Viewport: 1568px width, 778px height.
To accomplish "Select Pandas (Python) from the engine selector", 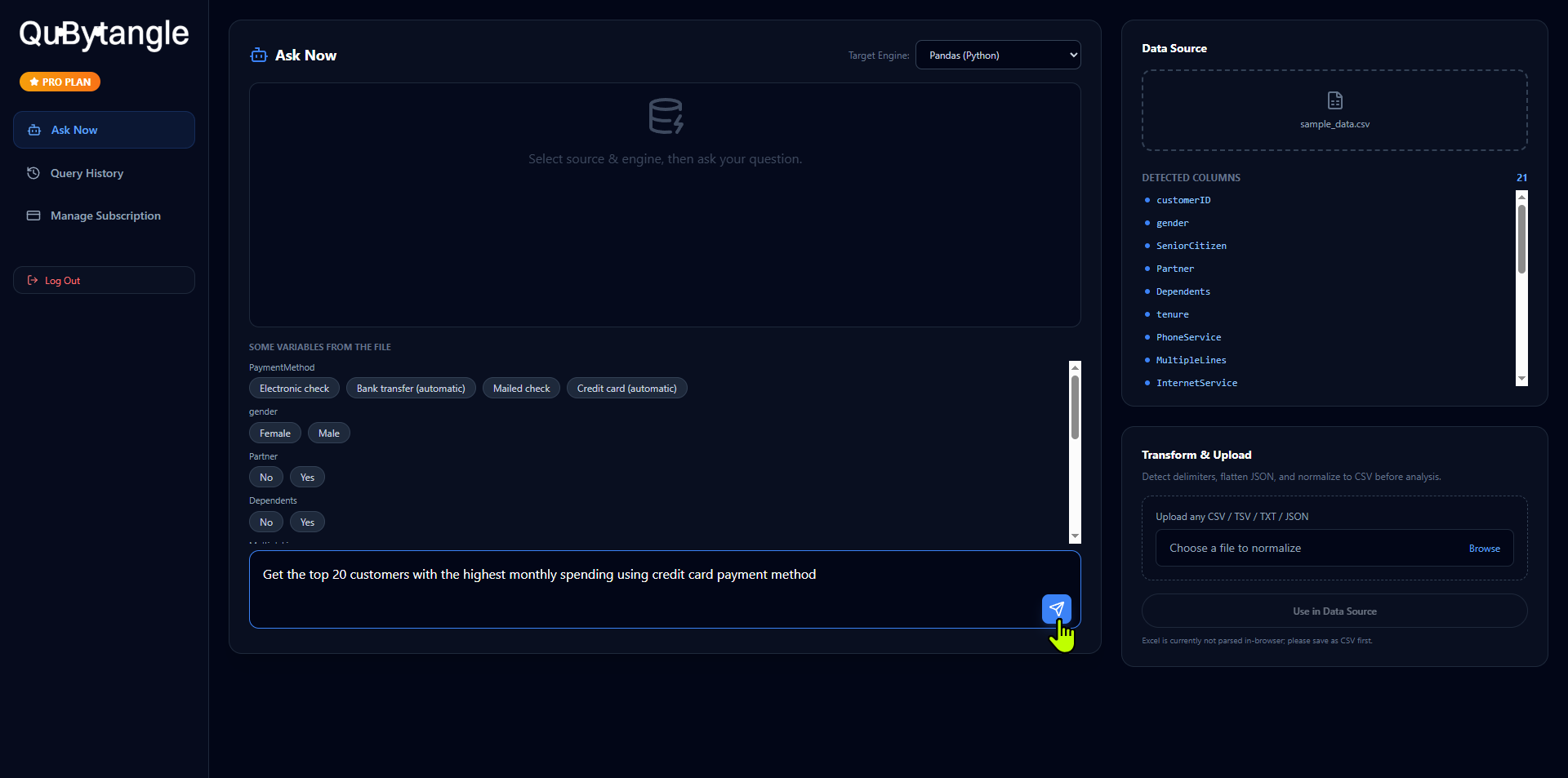I will coord(998,55).
